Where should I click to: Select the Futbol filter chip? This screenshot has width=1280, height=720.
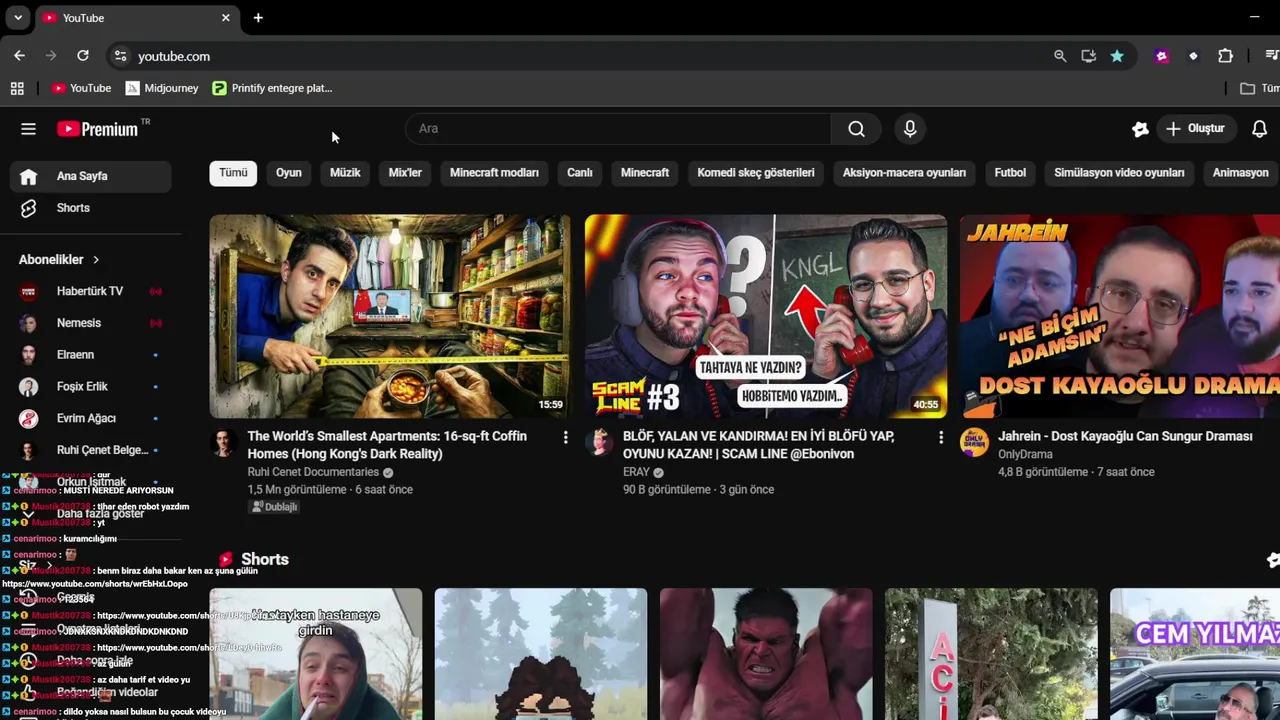[1010, 173]
